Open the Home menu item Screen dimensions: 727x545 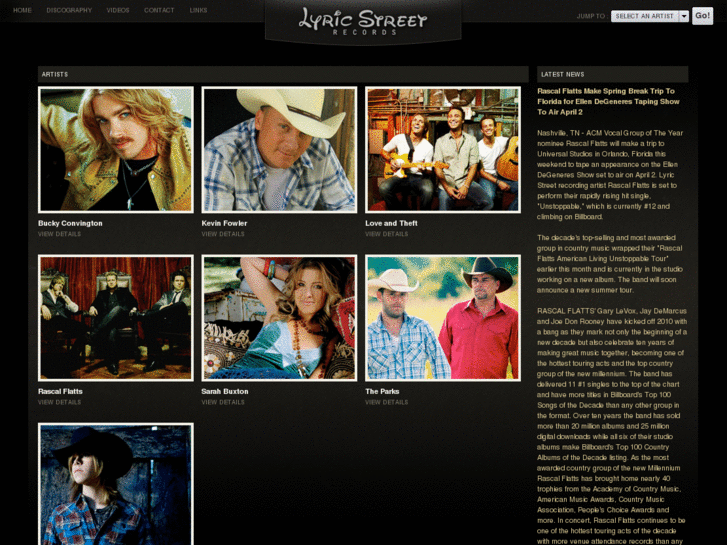[x=22, y=10]
